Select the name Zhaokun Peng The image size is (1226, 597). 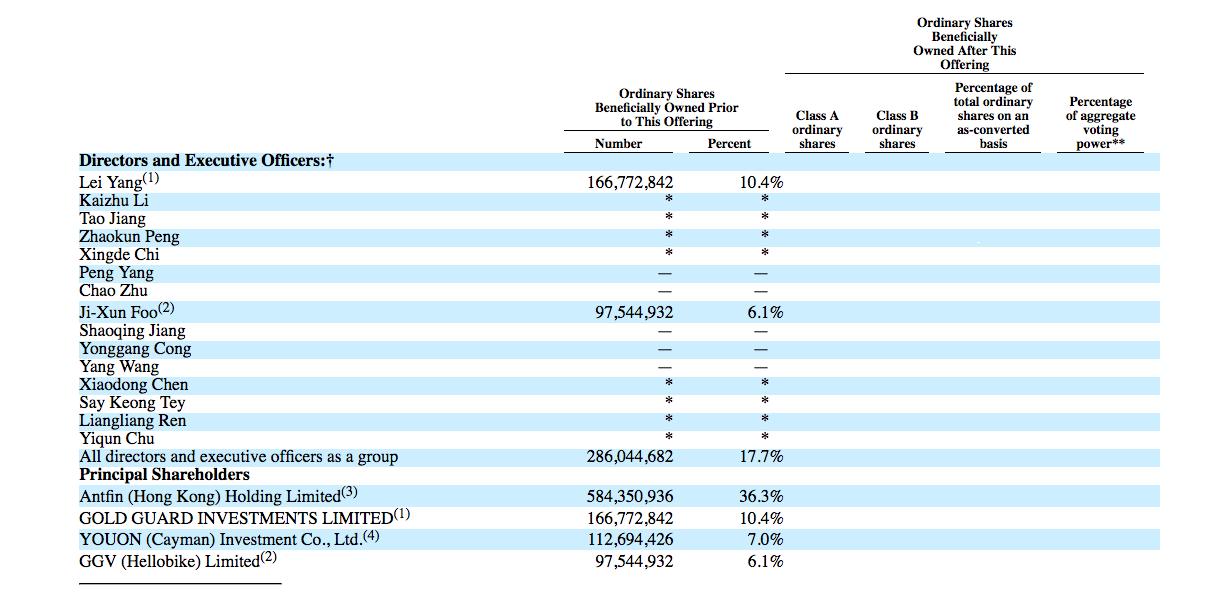coord(129,236)
